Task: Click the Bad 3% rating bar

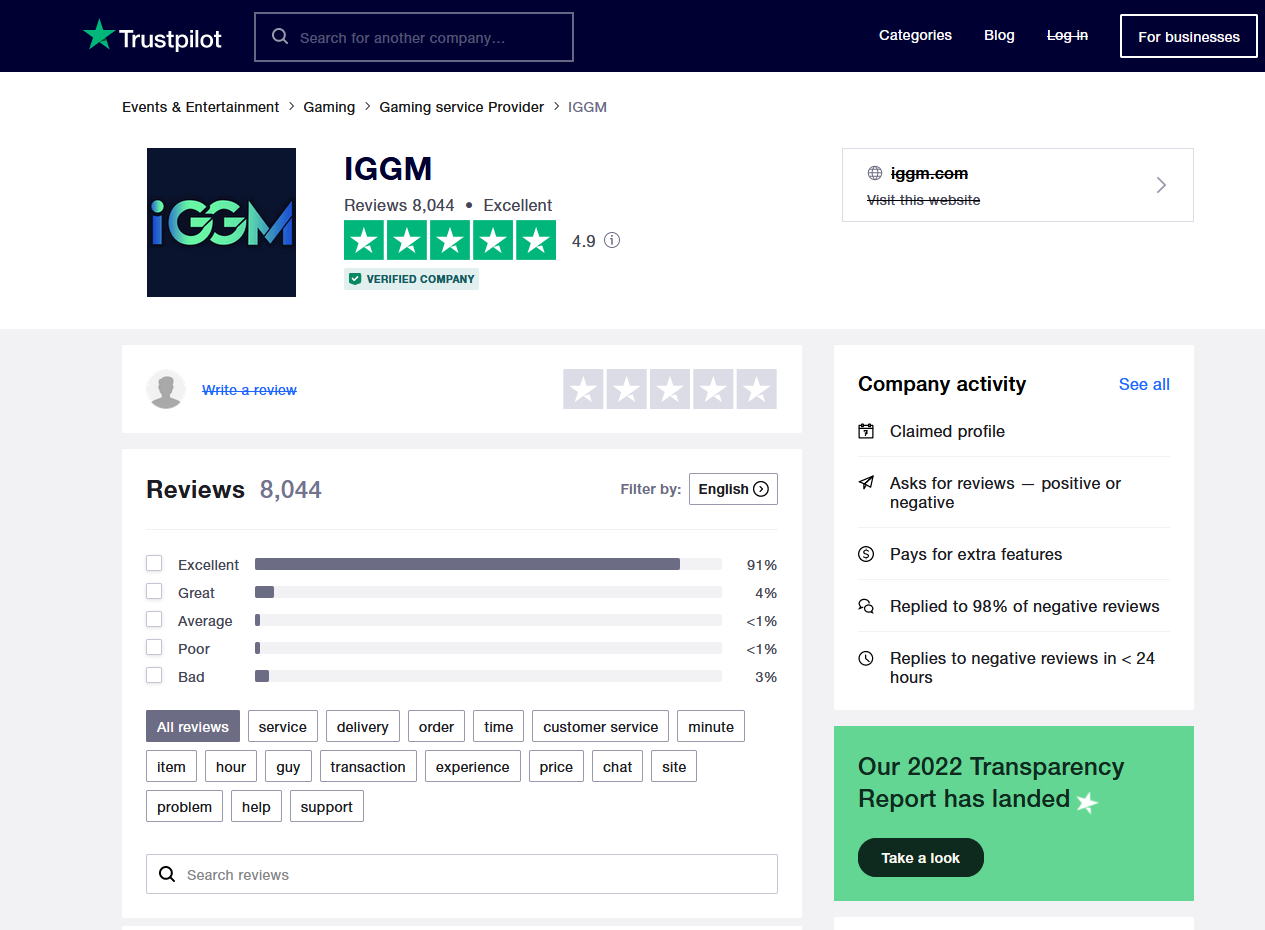Action: pos(488,676)
